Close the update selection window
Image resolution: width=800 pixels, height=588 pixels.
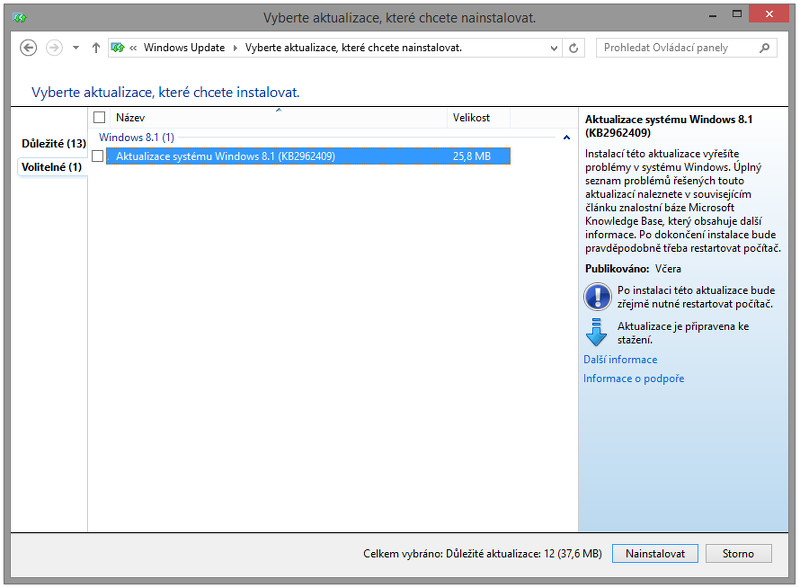[x=769, y=14]
